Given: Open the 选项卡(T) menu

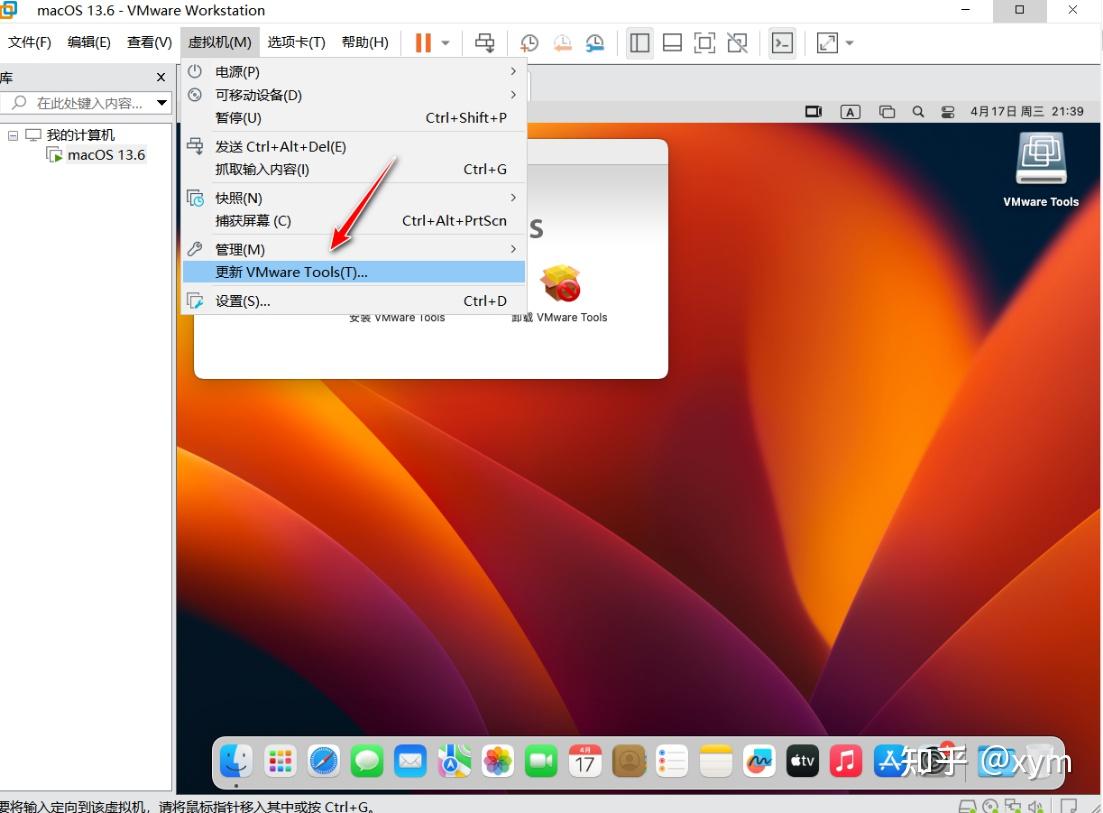Looking at the screenshot, I should 296,42.
